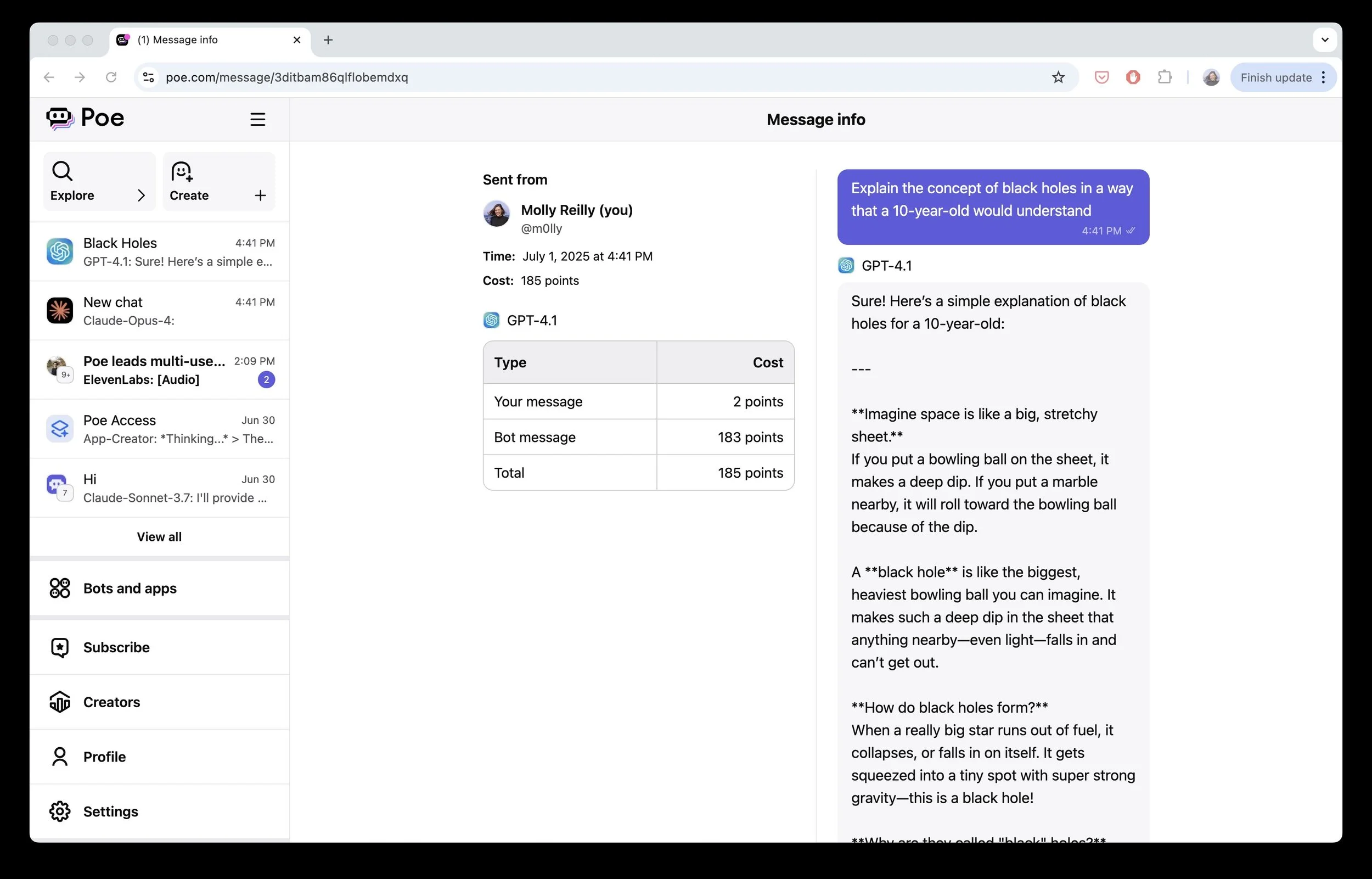Click View all chats link
The height and width of the screenshot is (879, 1372).
tap(159, 536)
